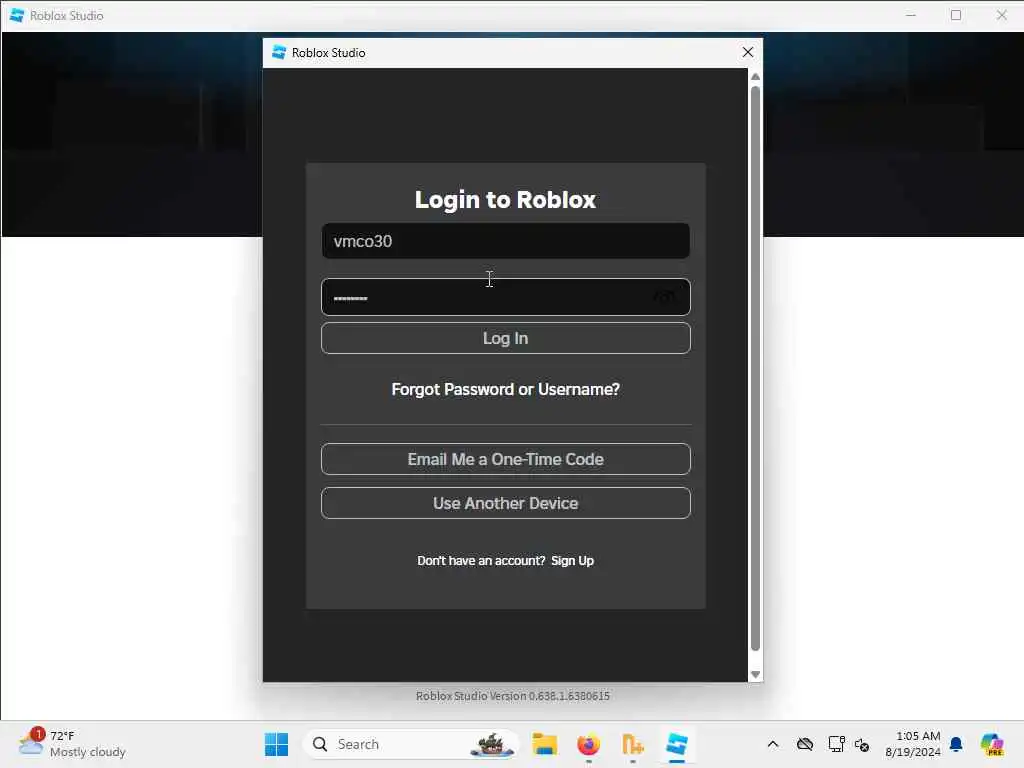Open Firefox from the taskbar
1024x768 pixels.
[588, 744]
